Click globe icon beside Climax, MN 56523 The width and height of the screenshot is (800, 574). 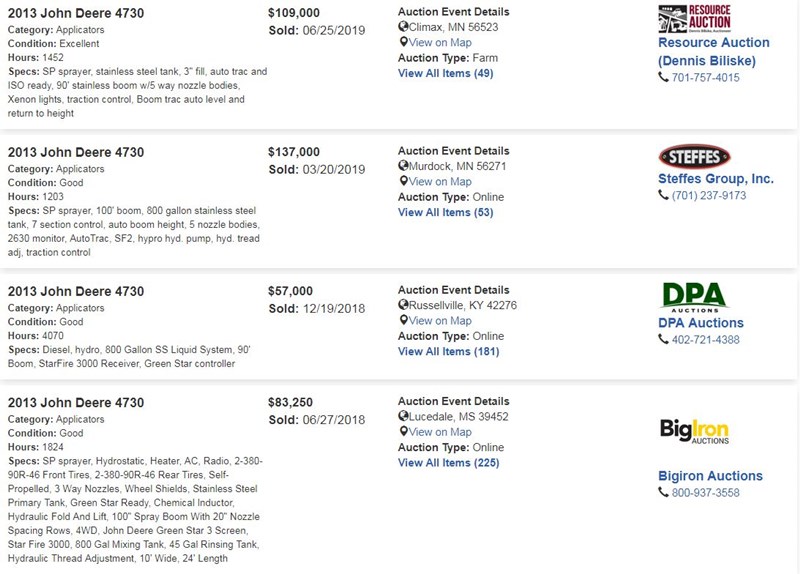[x=403, y=27]
